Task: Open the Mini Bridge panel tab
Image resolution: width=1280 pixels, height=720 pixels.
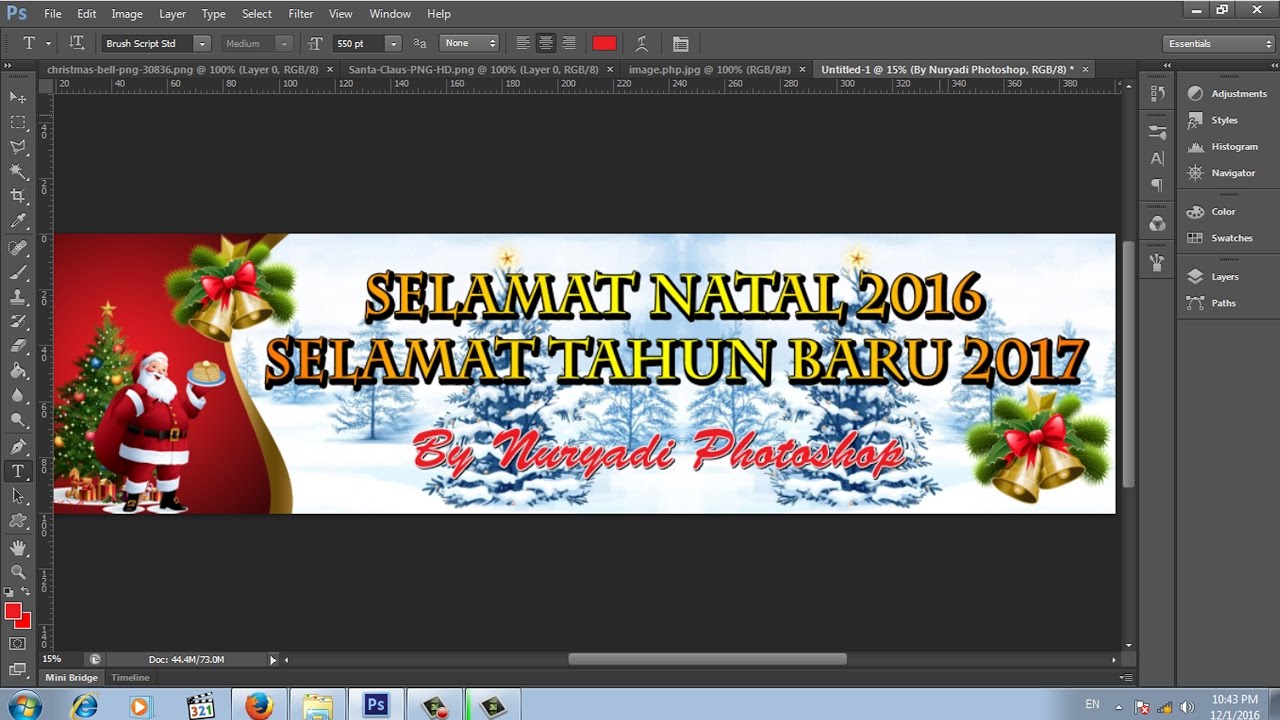Action: click(x=70, y=677)
